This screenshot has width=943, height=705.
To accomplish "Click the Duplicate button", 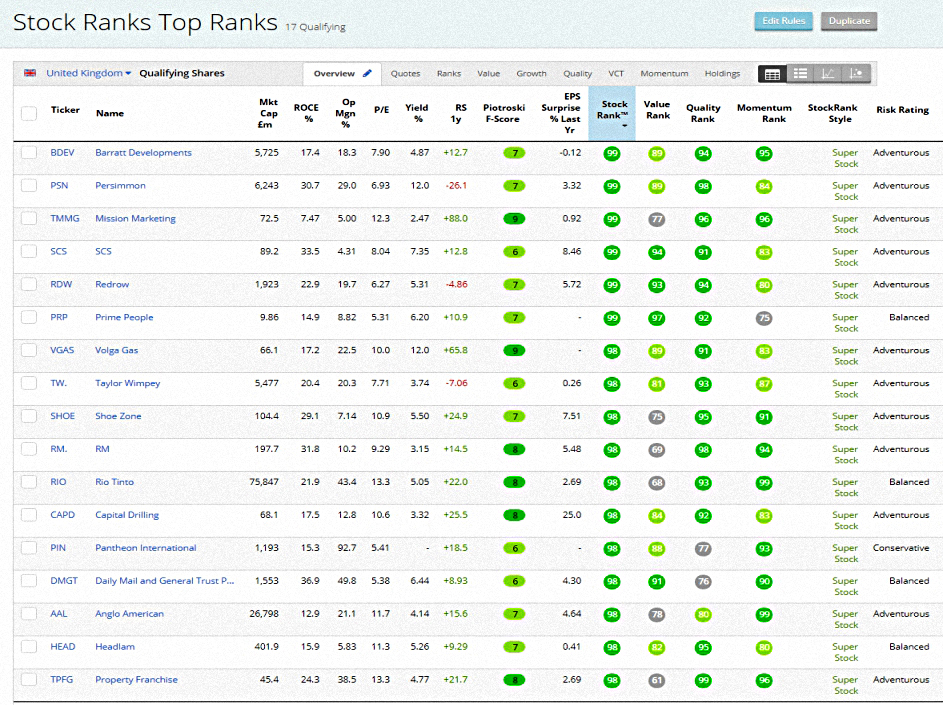I will (849, 21).
